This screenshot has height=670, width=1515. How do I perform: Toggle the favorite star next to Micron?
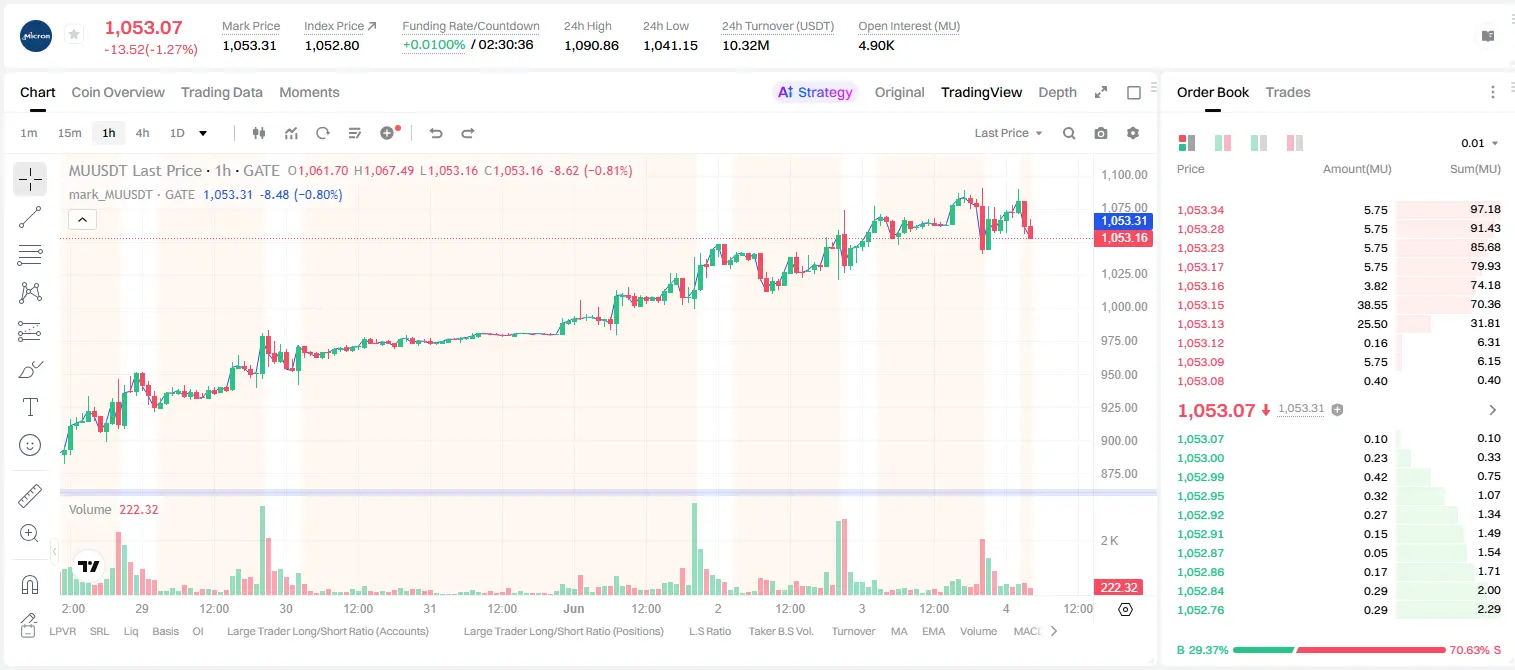74,35
